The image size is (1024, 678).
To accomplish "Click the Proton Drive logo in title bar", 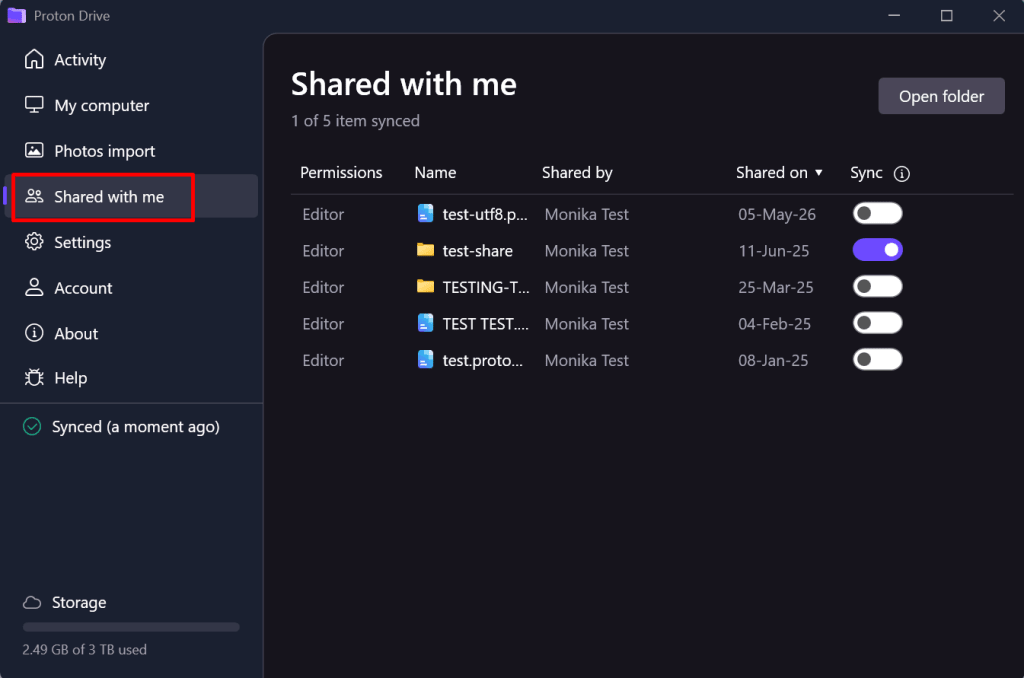I will [x=16, y=16].
